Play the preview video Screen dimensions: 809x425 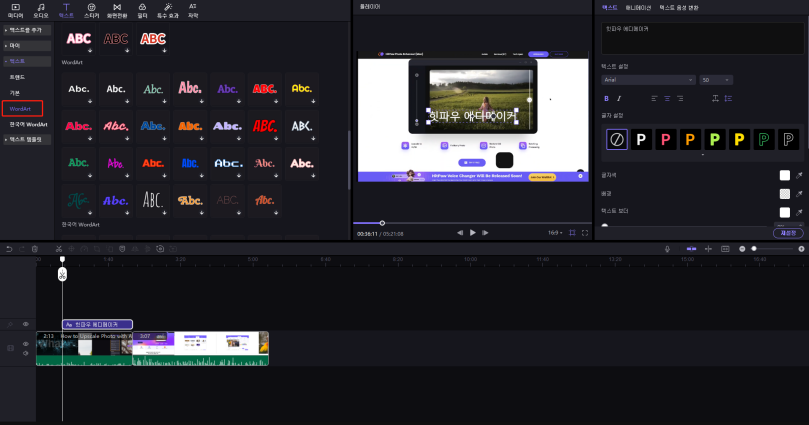click(473, 233)
